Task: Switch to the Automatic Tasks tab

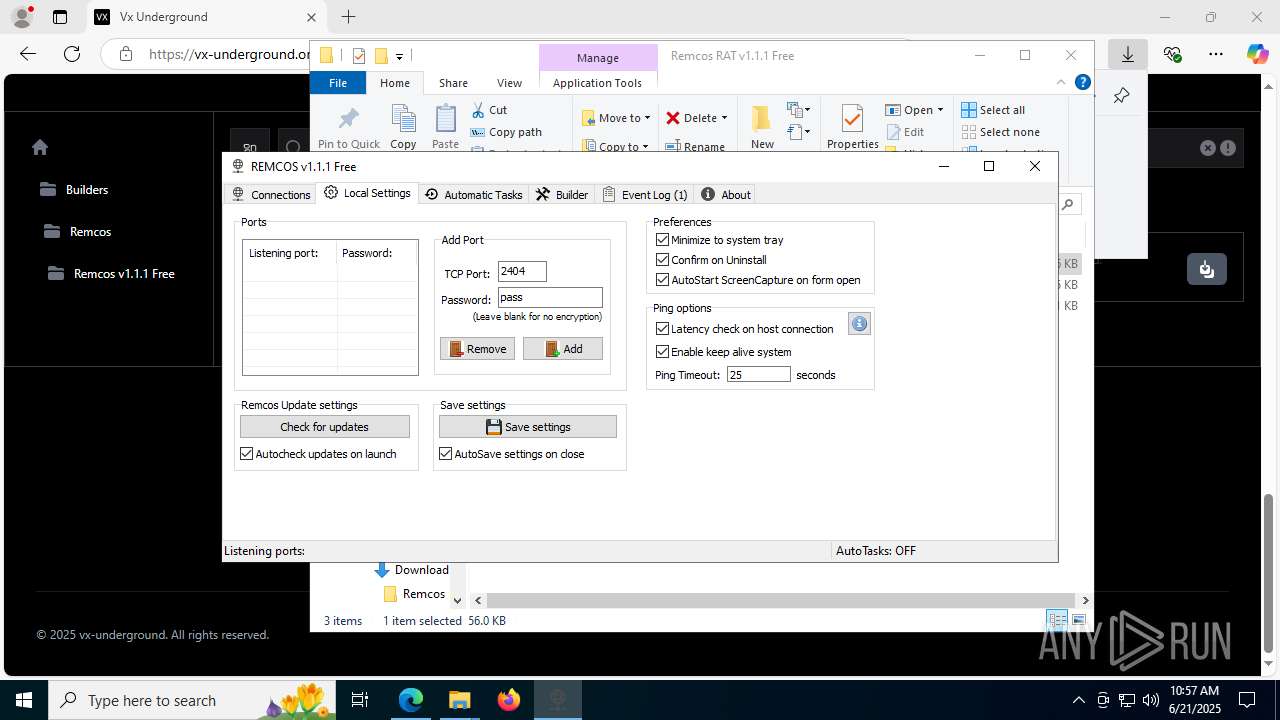Action: pos(474,194)
